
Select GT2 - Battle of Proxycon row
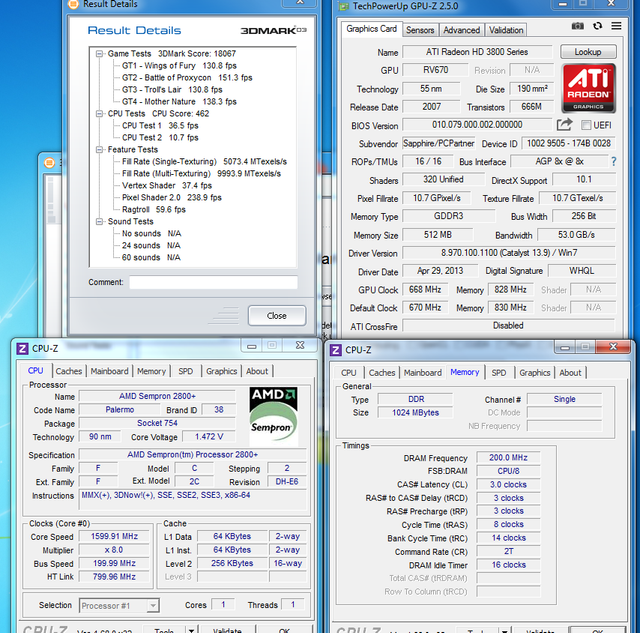(x=187, y=78)
